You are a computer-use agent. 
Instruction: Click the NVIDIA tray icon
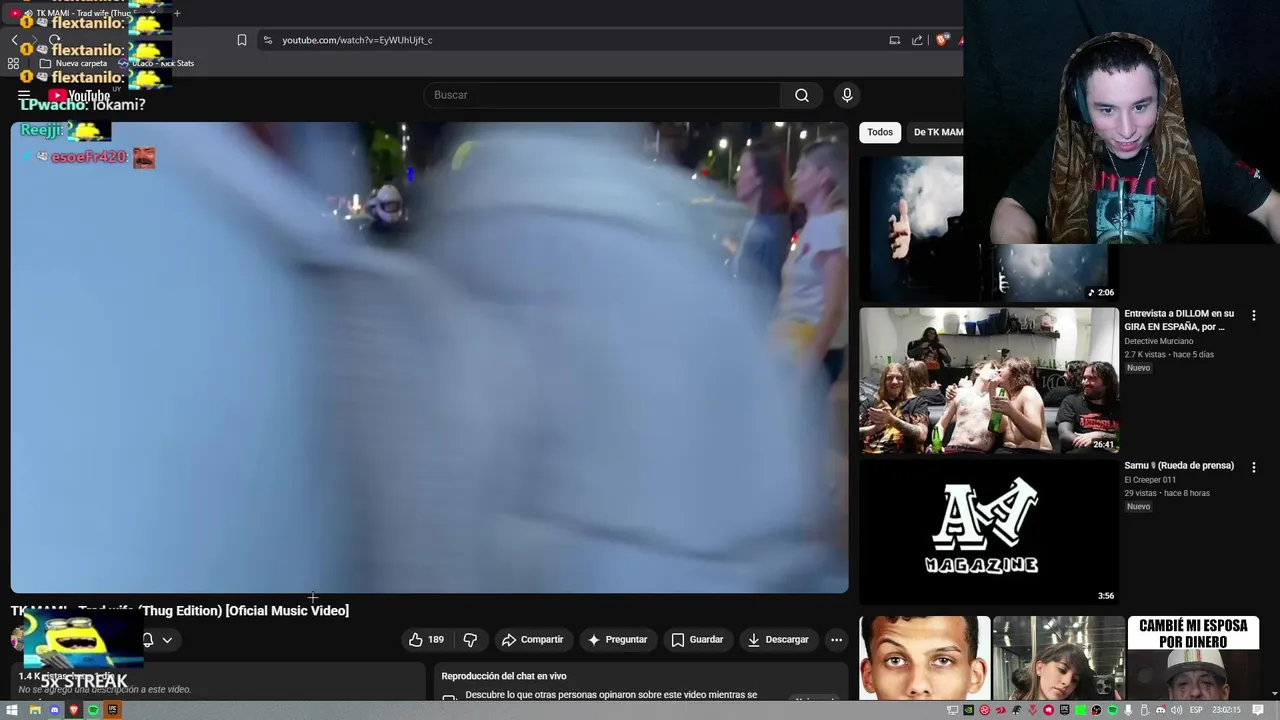click(969, 710)
